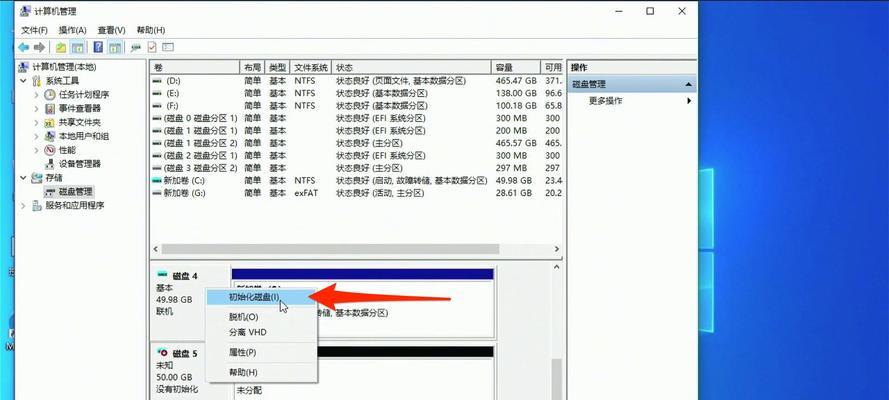Viewport: 889px width, 400px height.
Task: Sort by the 卷 column header
Action: (195, 67)
